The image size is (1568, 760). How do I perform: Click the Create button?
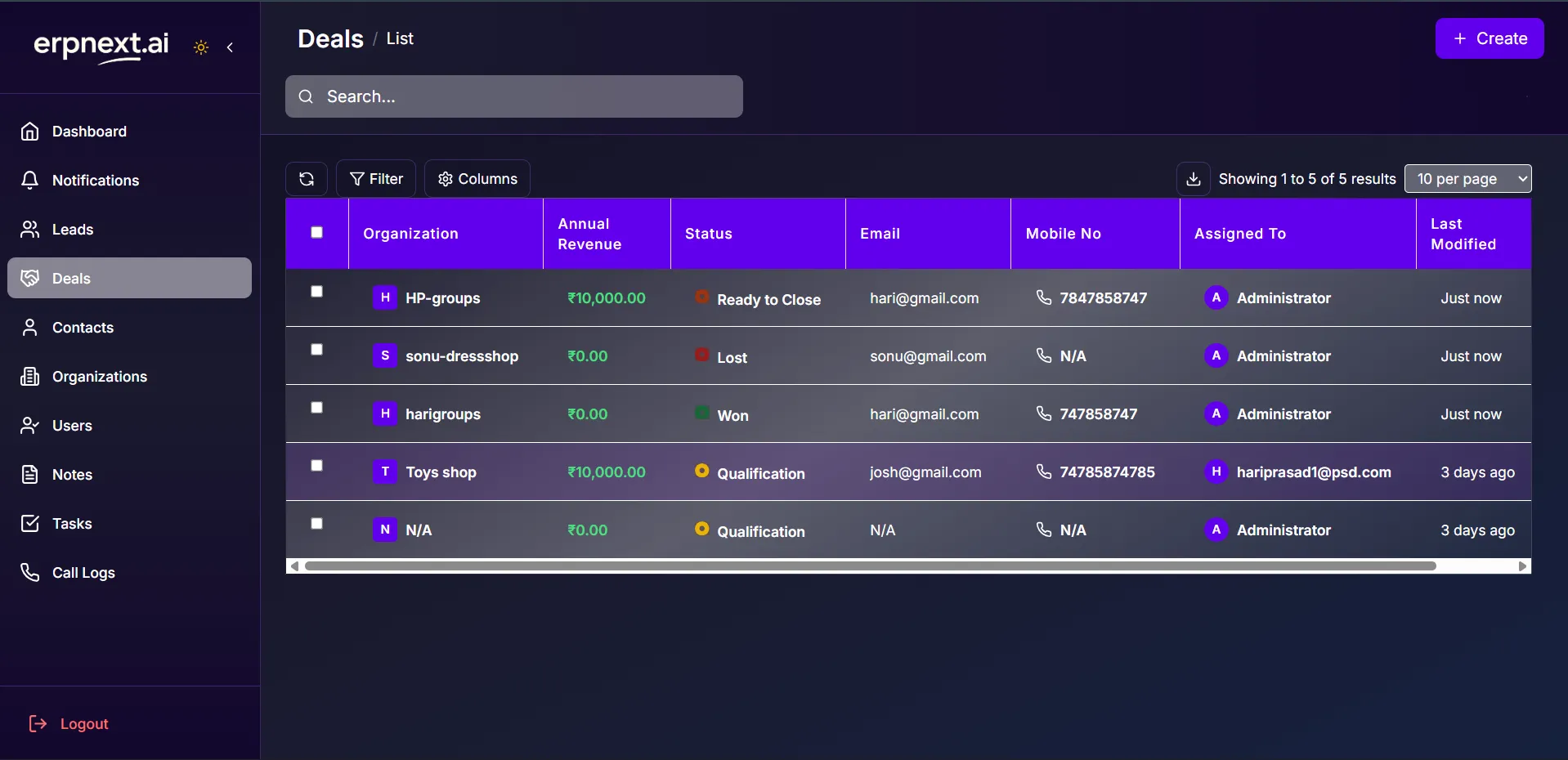point(1489,38)
